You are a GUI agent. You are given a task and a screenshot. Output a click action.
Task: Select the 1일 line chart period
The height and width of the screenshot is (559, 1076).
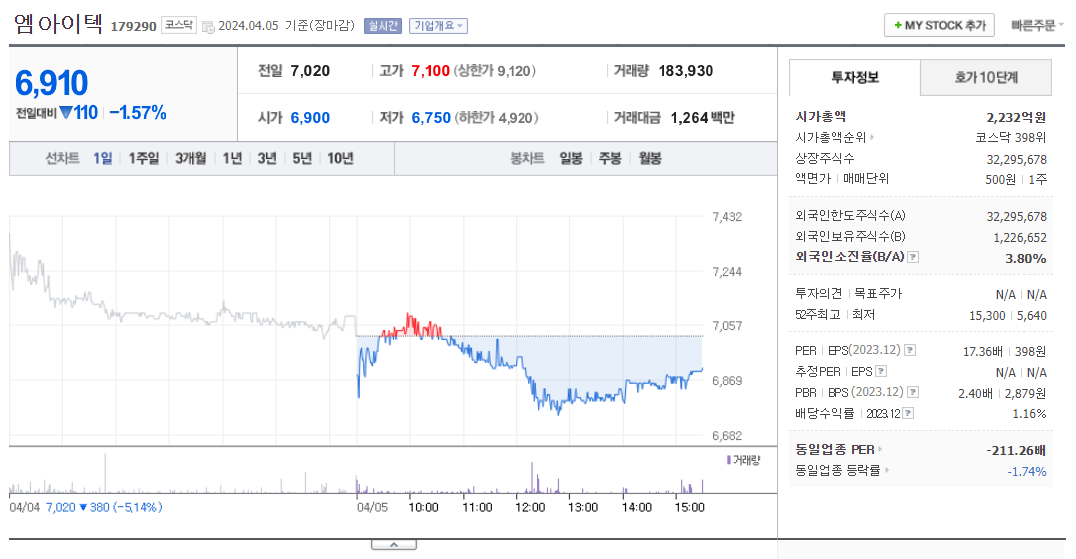click(x=103, y=158)
